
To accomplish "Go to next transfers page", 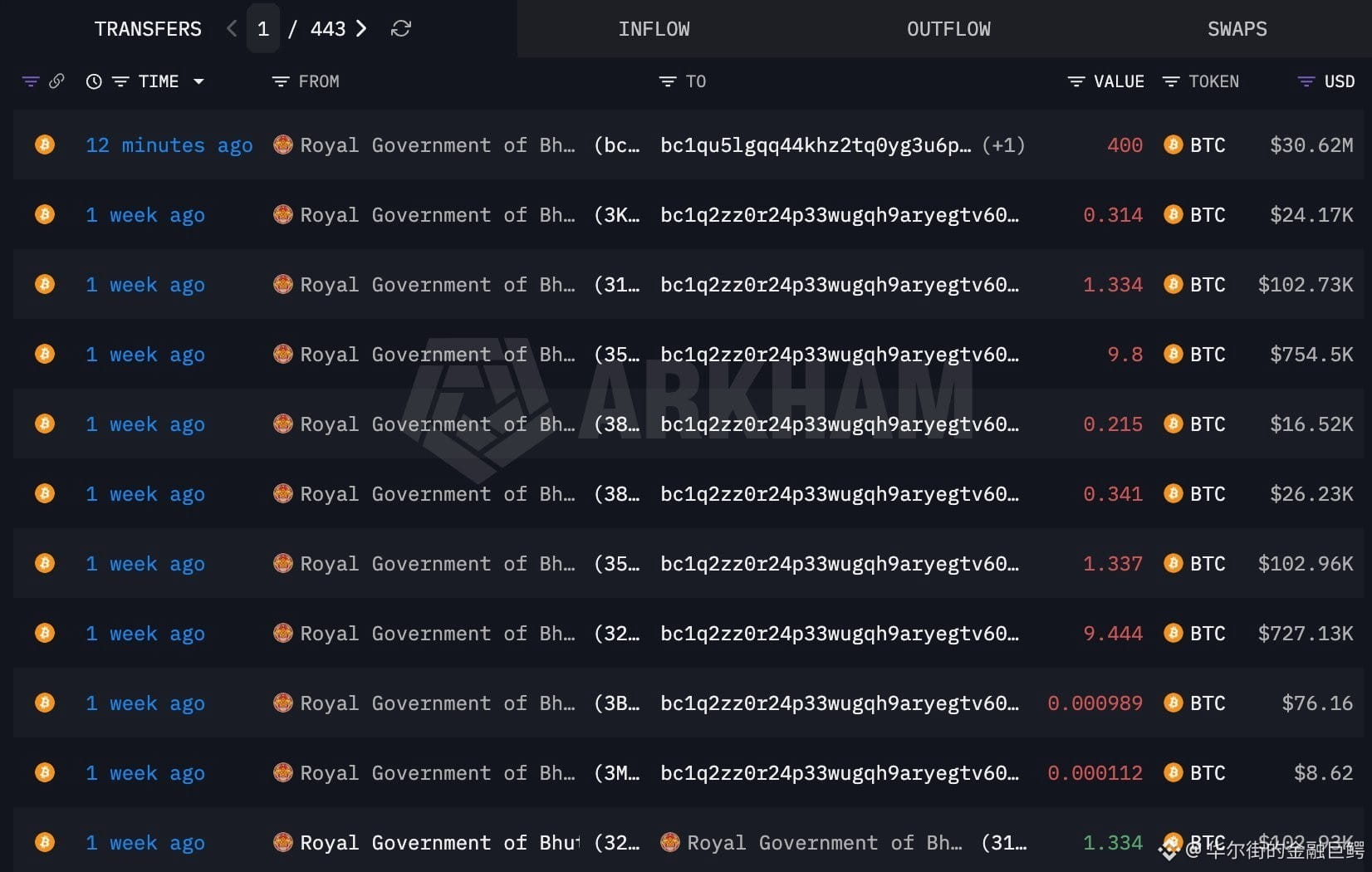I will tap(360, 29).
